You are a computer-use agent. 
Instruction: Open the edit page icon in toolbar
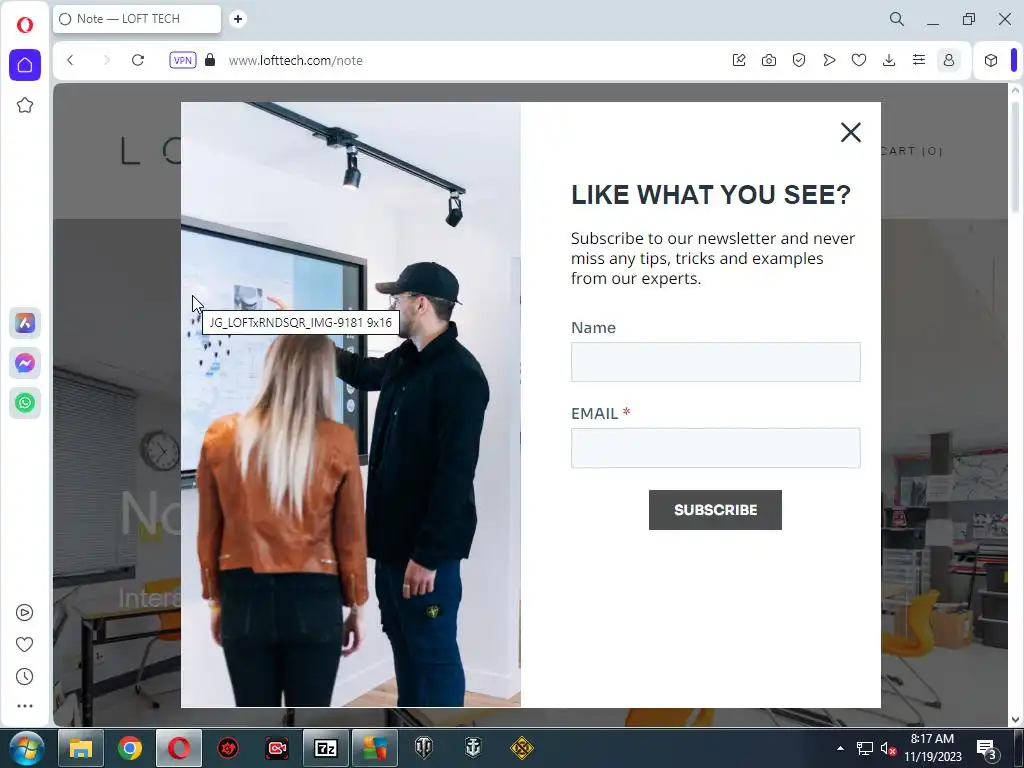click(739, 60)
